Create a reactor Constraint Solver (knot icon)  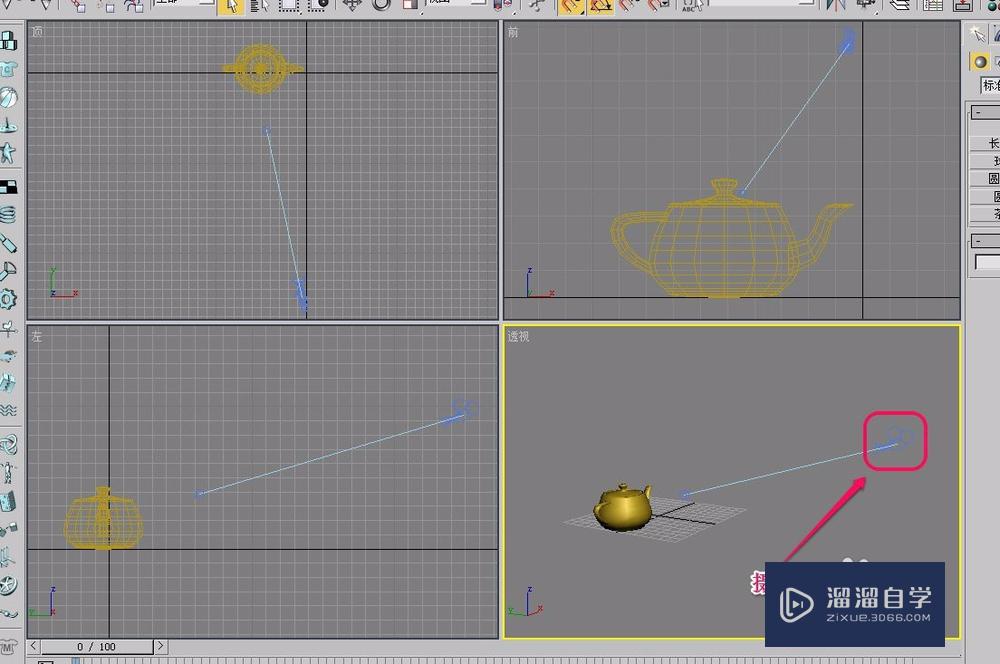point(8,444)
